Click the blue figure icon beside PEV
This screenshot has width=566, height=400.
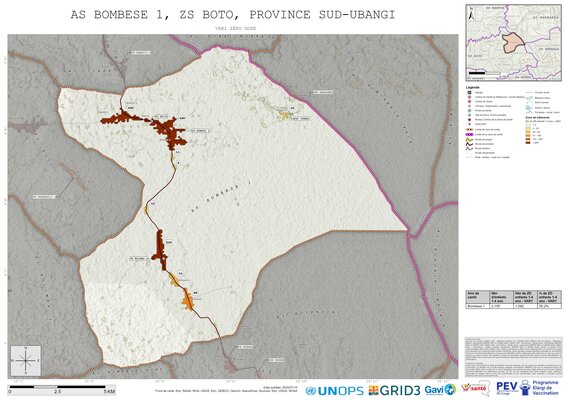[x=525, y=388]
